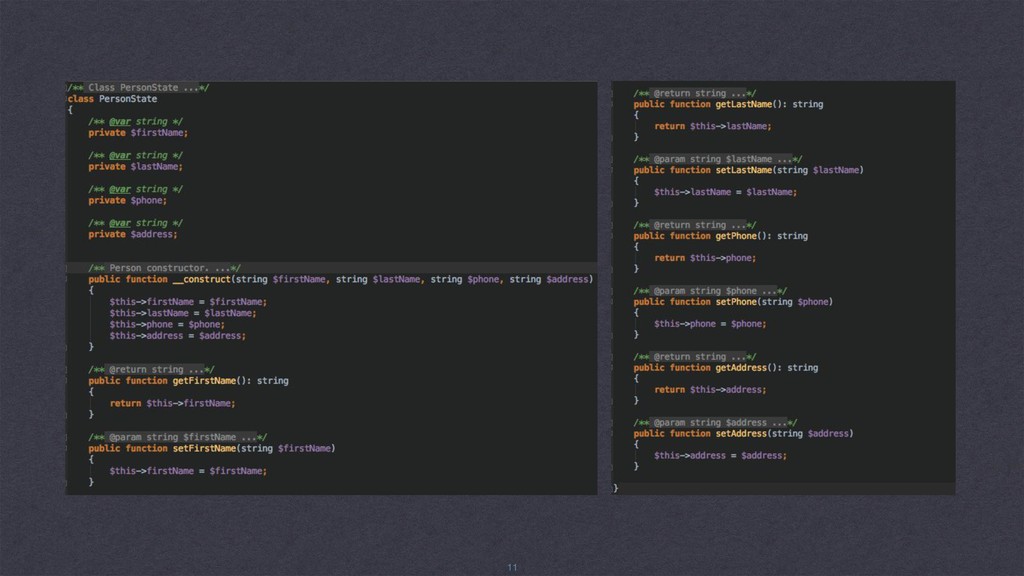This screenshot has width=1024, height=576.
Task: Click the return $this->phone; statement
Action: pos(705,258)
